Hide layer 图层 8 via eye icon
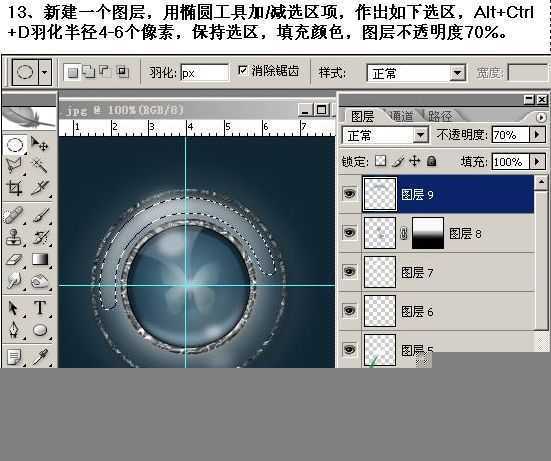 tap(349, 233)
